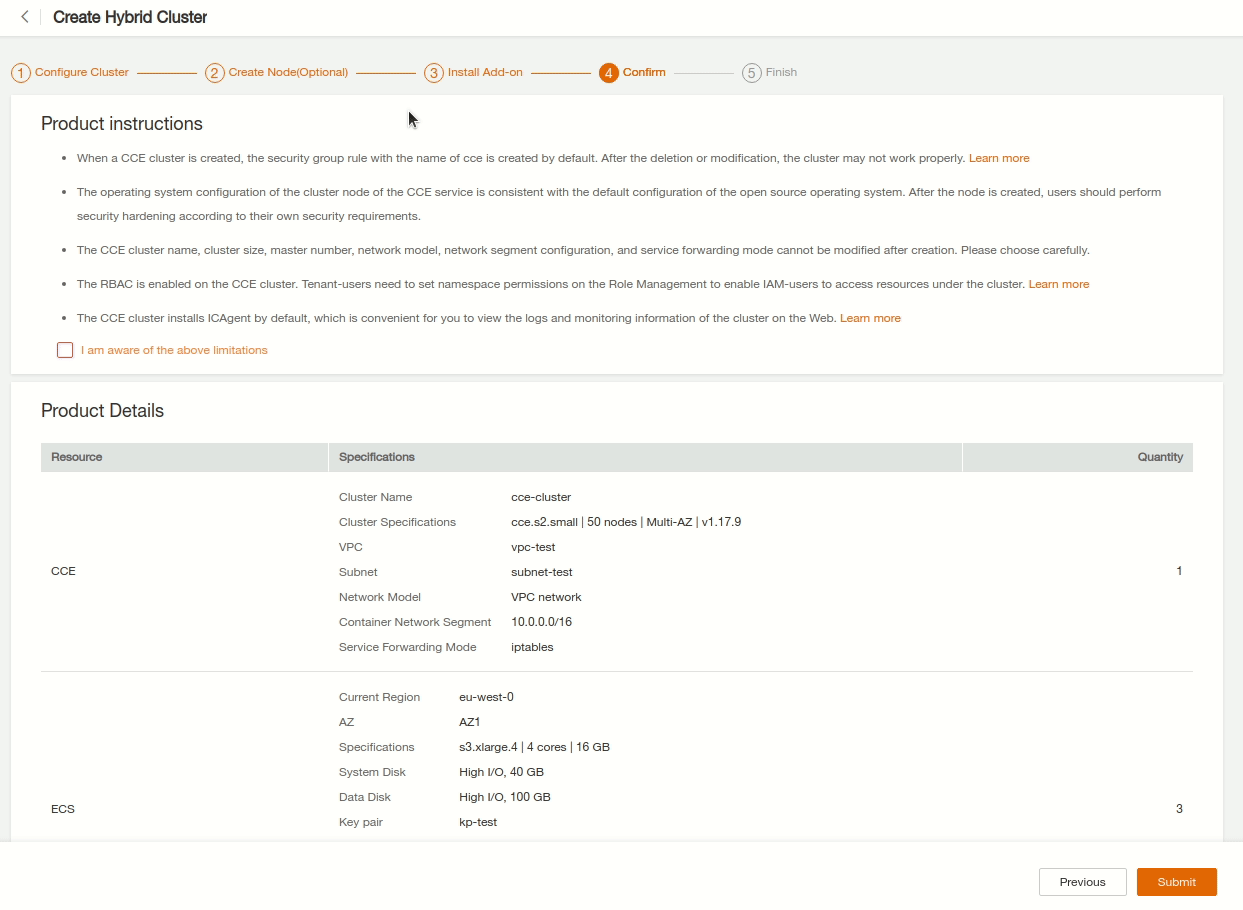Click service forwarding mode value iptables
Screen dimensions: 1243x910
(x=532, y=647)
